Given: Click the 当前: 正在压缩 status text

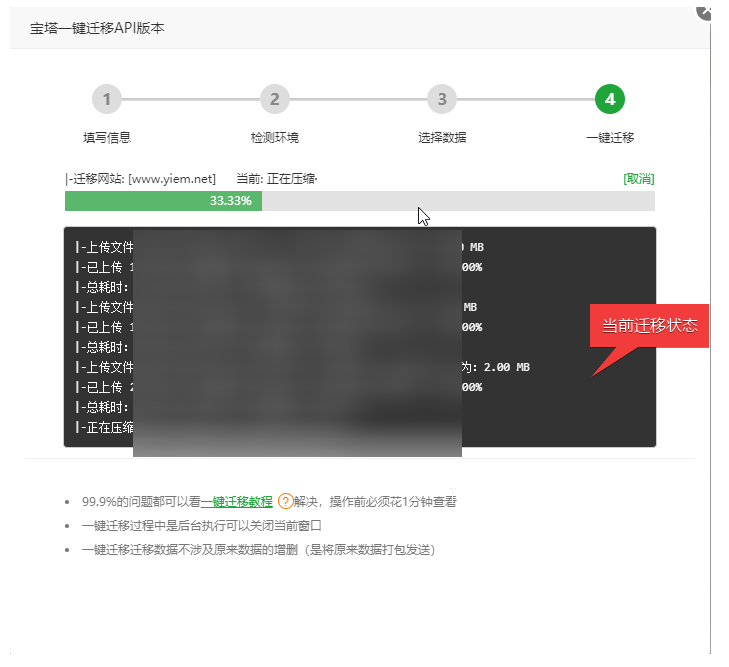Looking at the screenshot, I should pos(277,179).
